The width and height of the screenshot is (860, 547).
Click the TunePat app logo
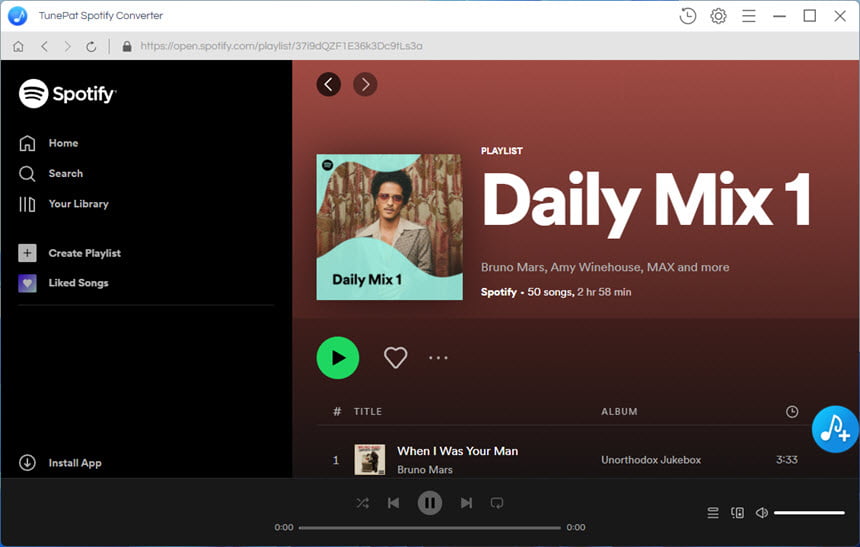coord(18,16)
